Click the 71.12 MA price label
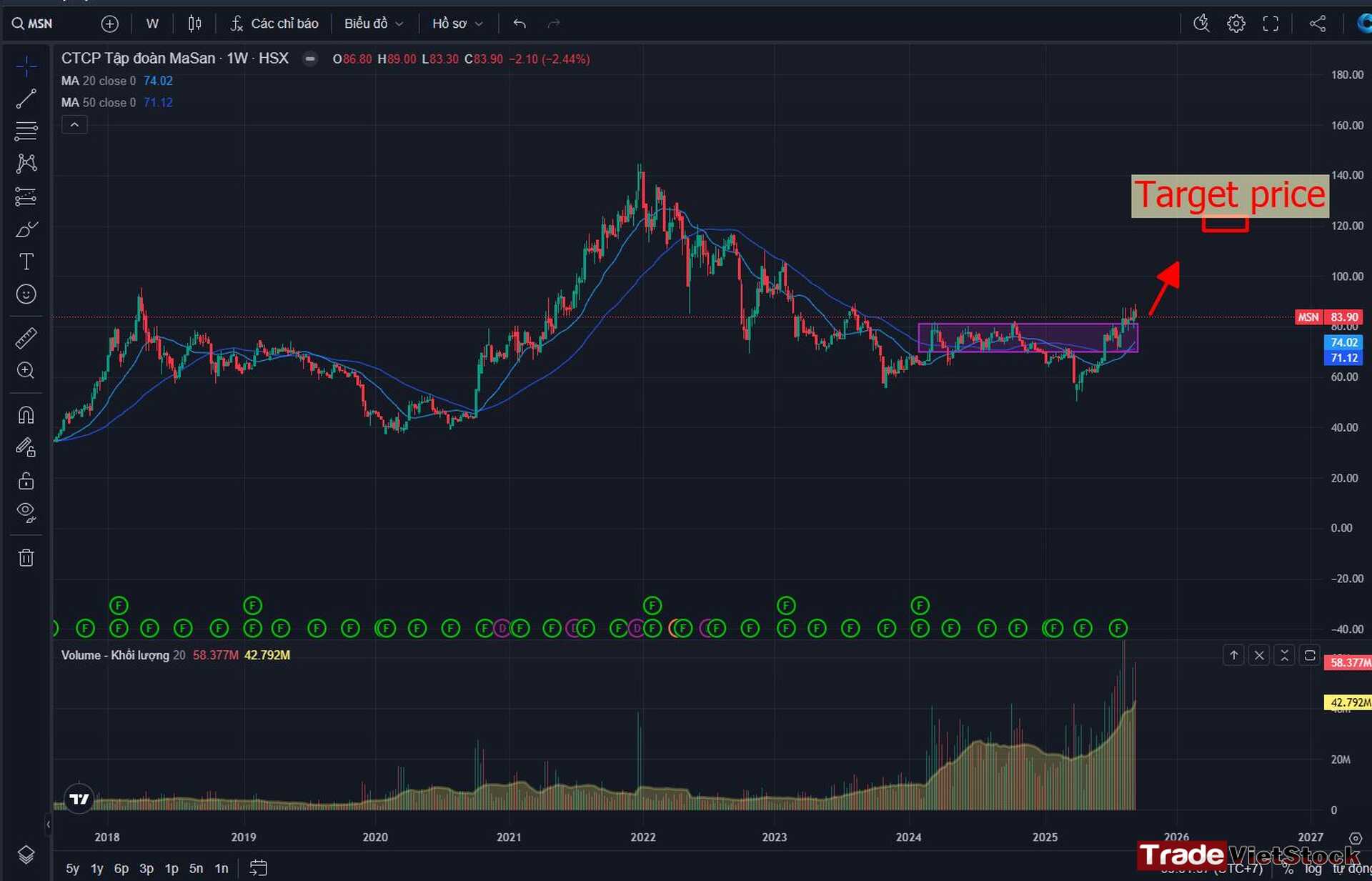 pos(1343,358)
